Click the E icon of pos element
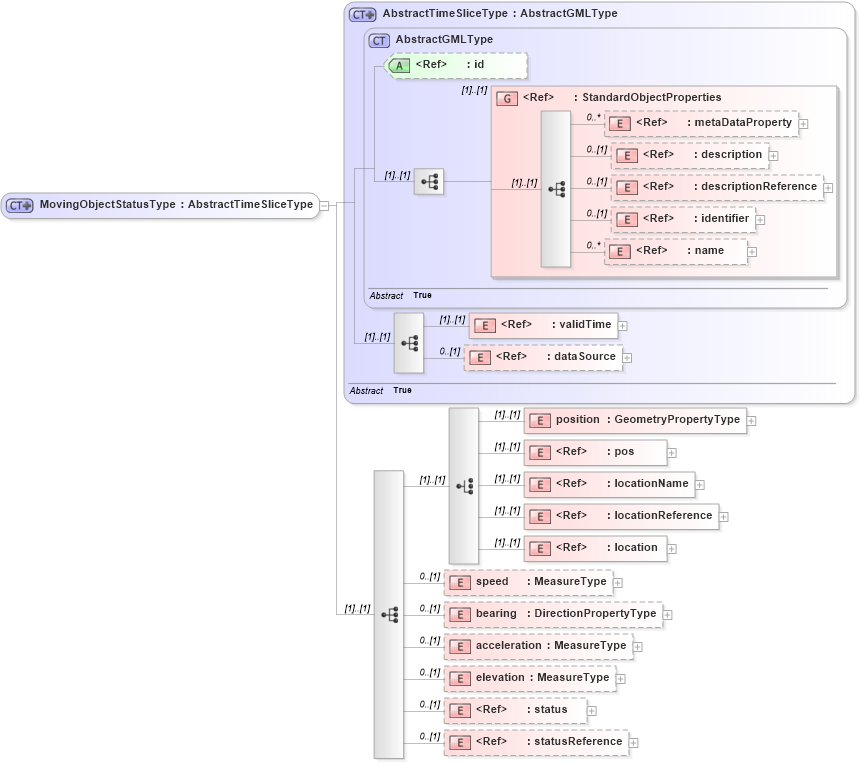 (x=540, y=453)
